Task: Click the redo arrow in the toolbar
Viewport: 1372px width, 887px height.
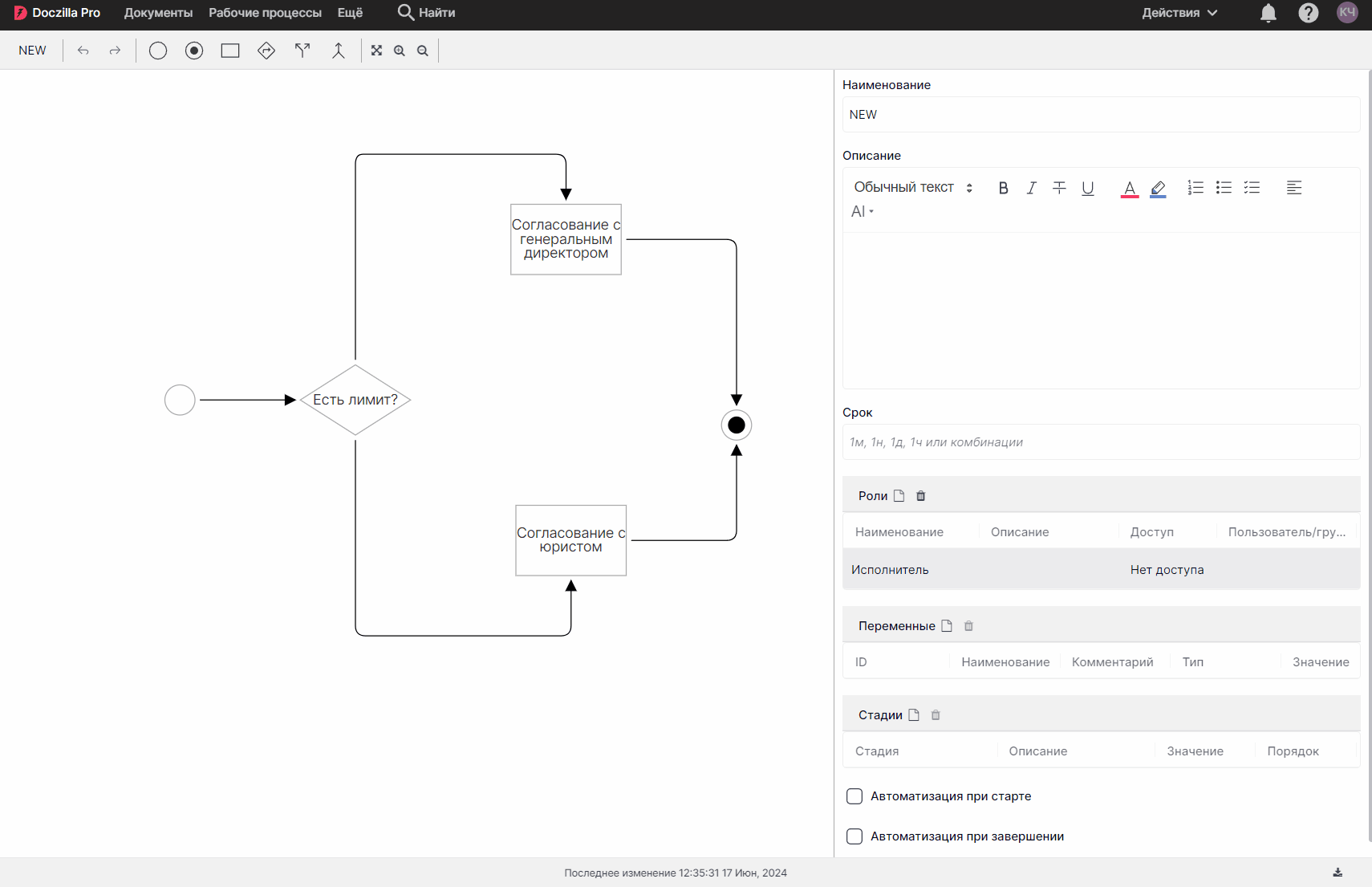Action: tap(116, 51)
